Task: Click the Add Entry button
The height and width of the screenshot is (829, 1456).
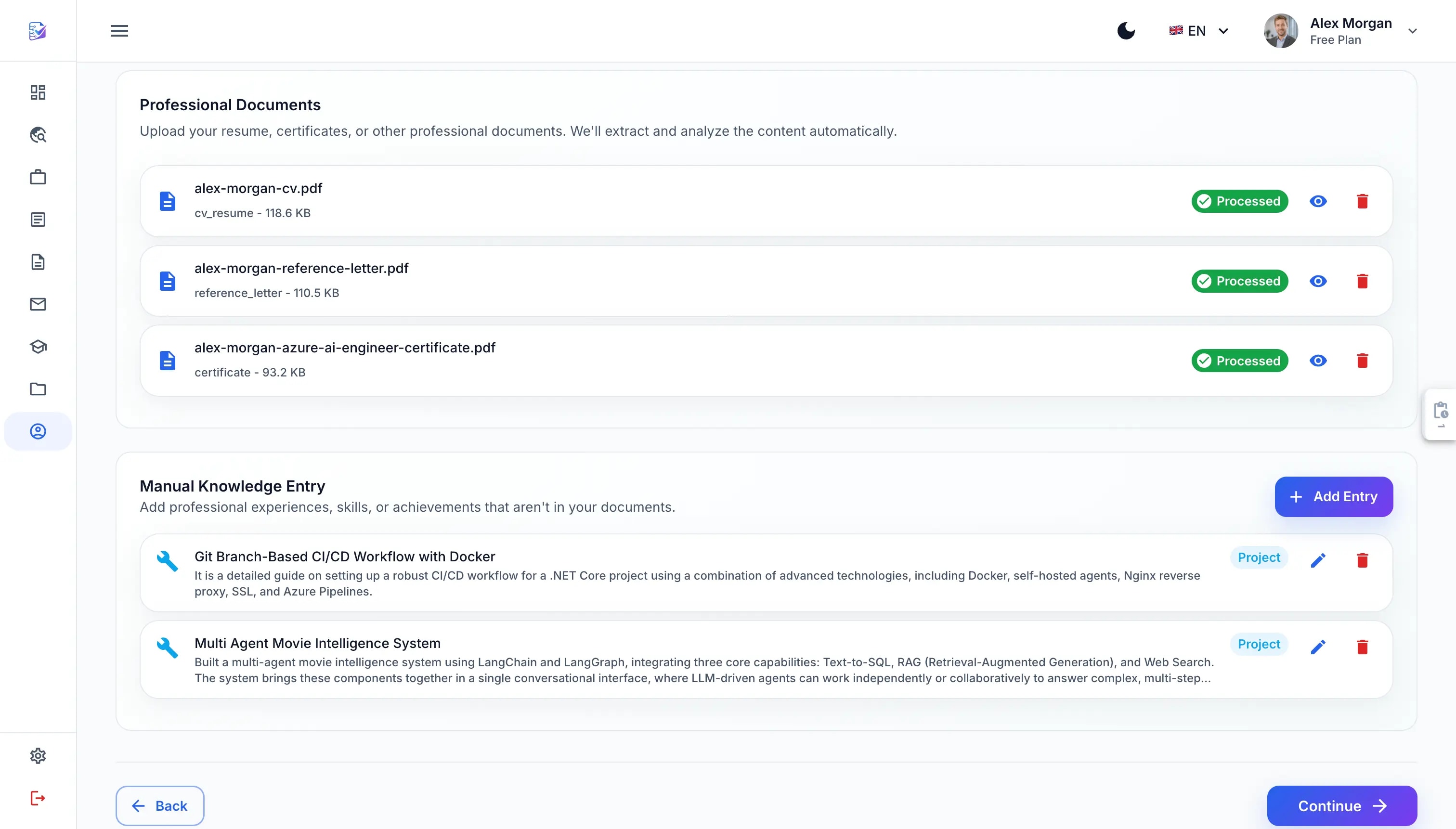Action: (1334, 496)
